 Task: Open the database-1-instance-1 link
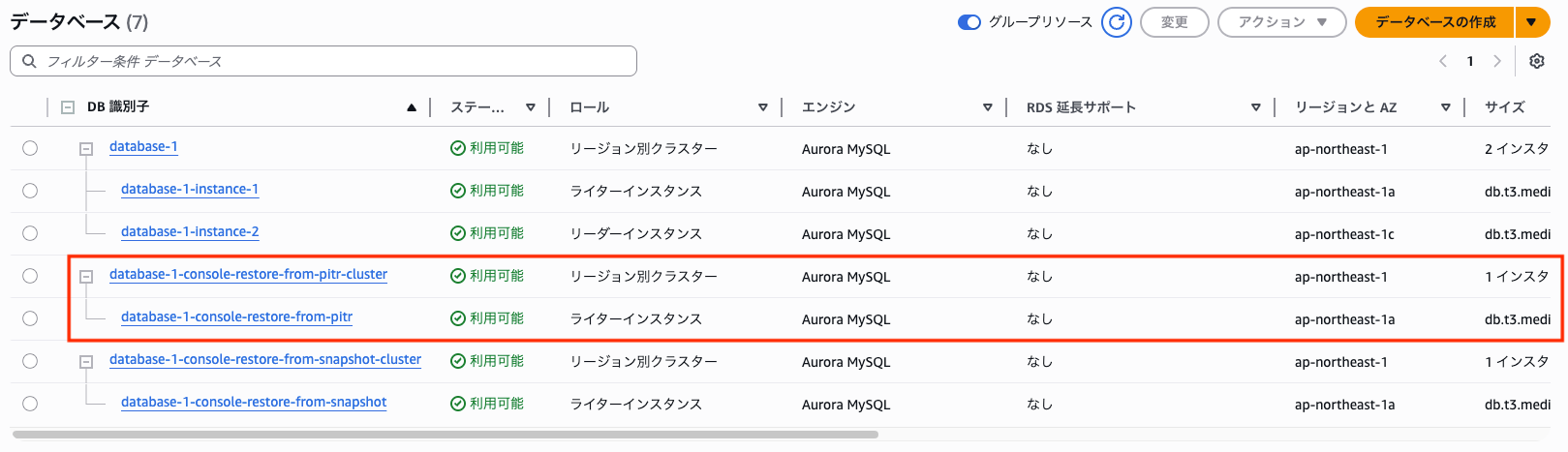[190, 190]
